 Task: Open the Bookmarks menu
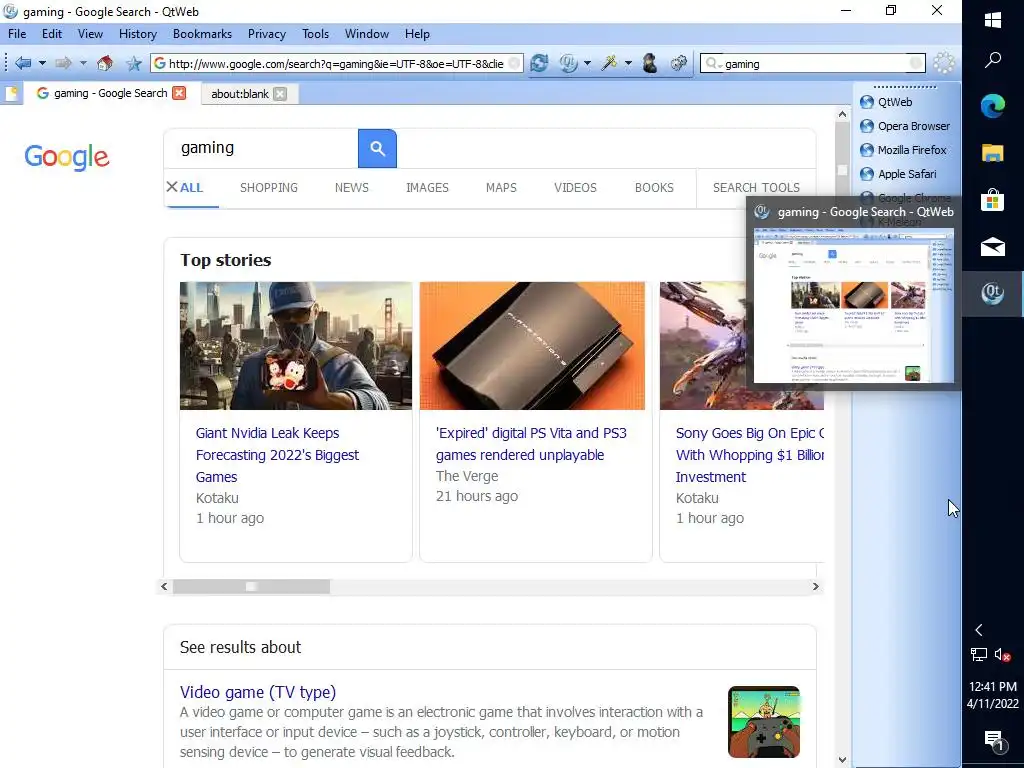point(202,34)
